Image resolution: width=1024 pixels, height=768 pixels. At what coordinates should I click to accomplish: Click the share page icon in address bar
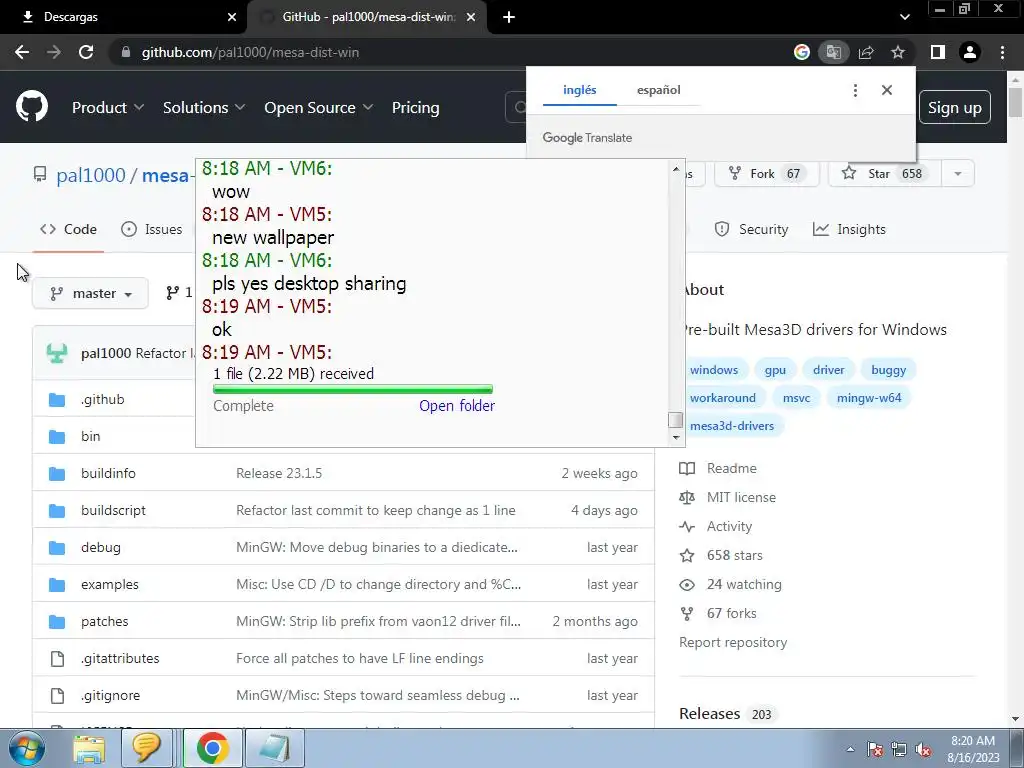pos(866,52)
